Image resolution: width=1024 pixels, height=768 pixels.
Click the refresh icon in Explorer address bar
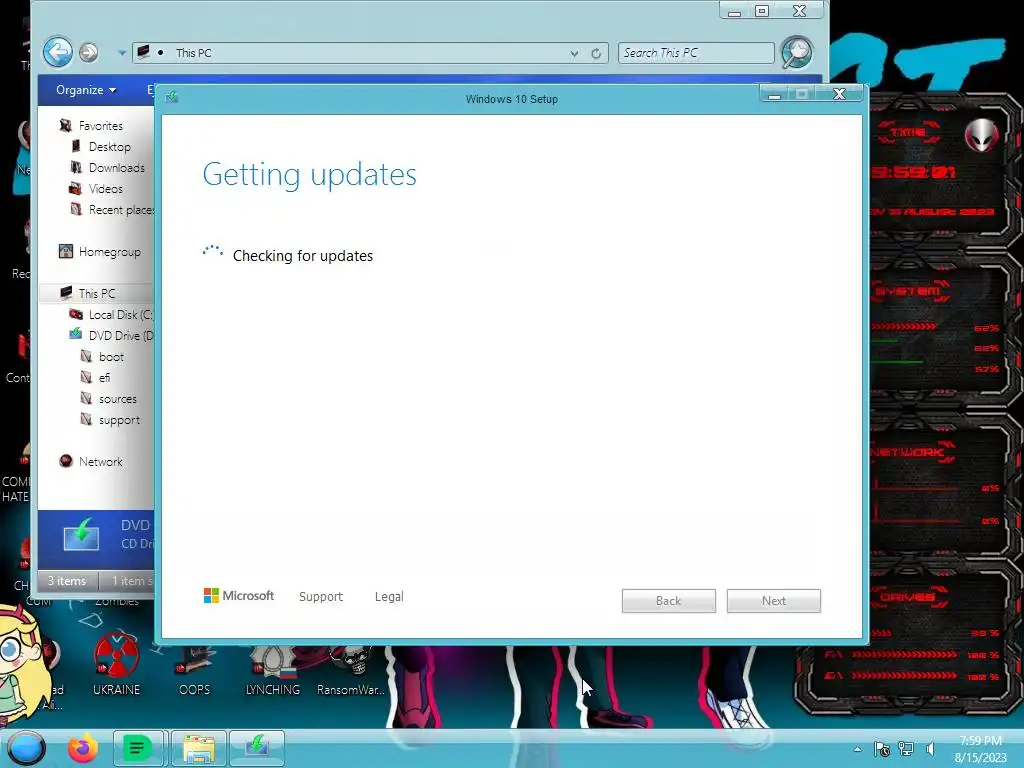[x=596, y=54]
